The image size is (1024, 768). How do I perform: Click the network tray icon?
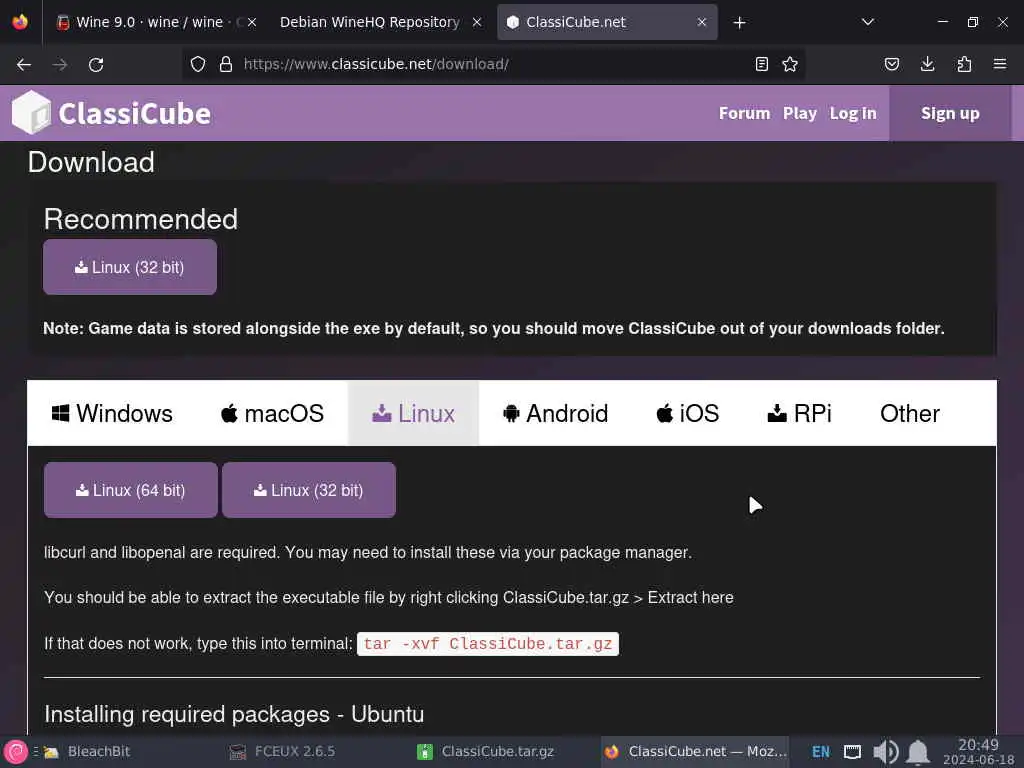click(852, 752)
